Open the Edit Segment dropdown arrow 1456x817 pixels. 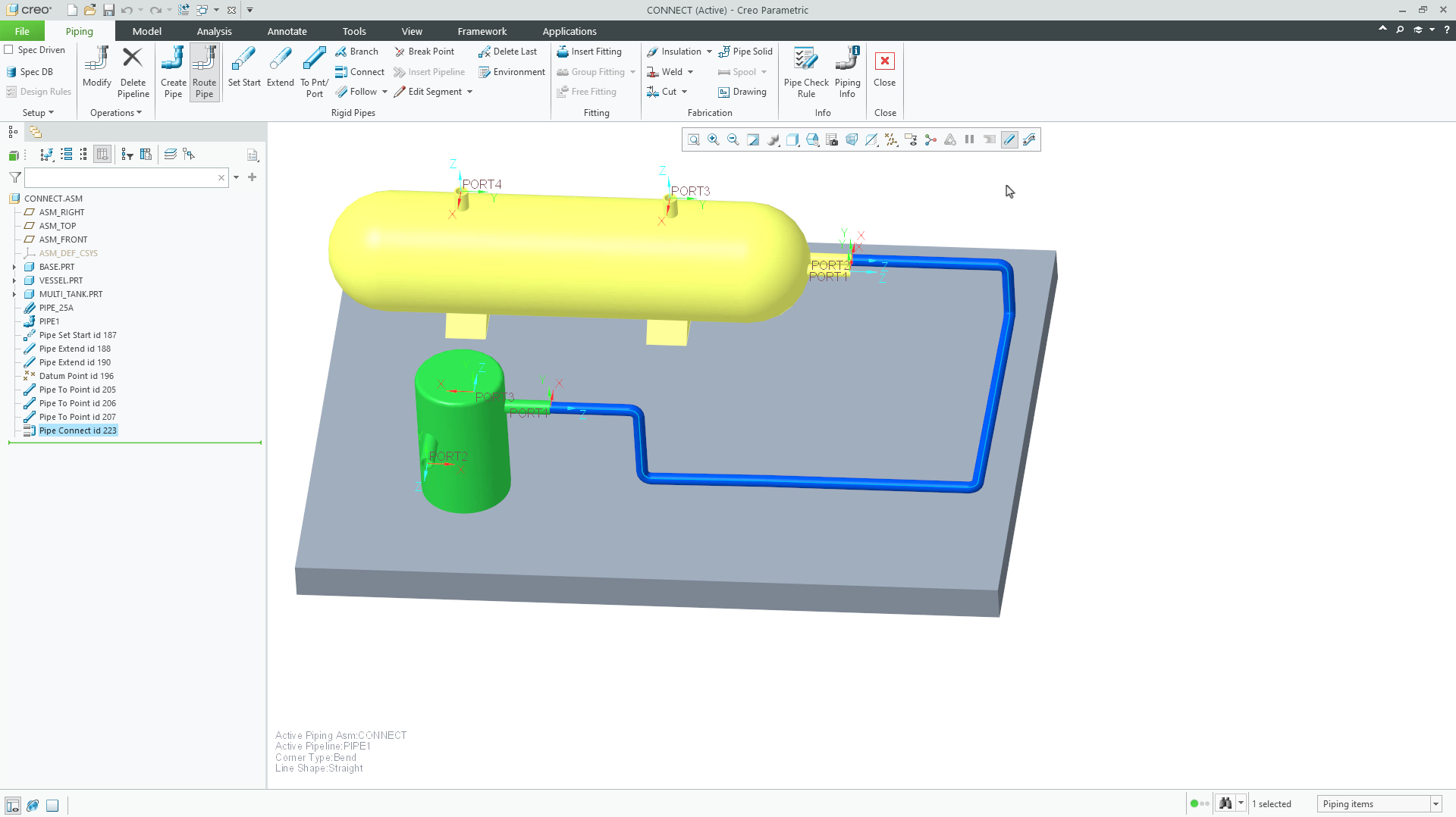click(469, 92)
